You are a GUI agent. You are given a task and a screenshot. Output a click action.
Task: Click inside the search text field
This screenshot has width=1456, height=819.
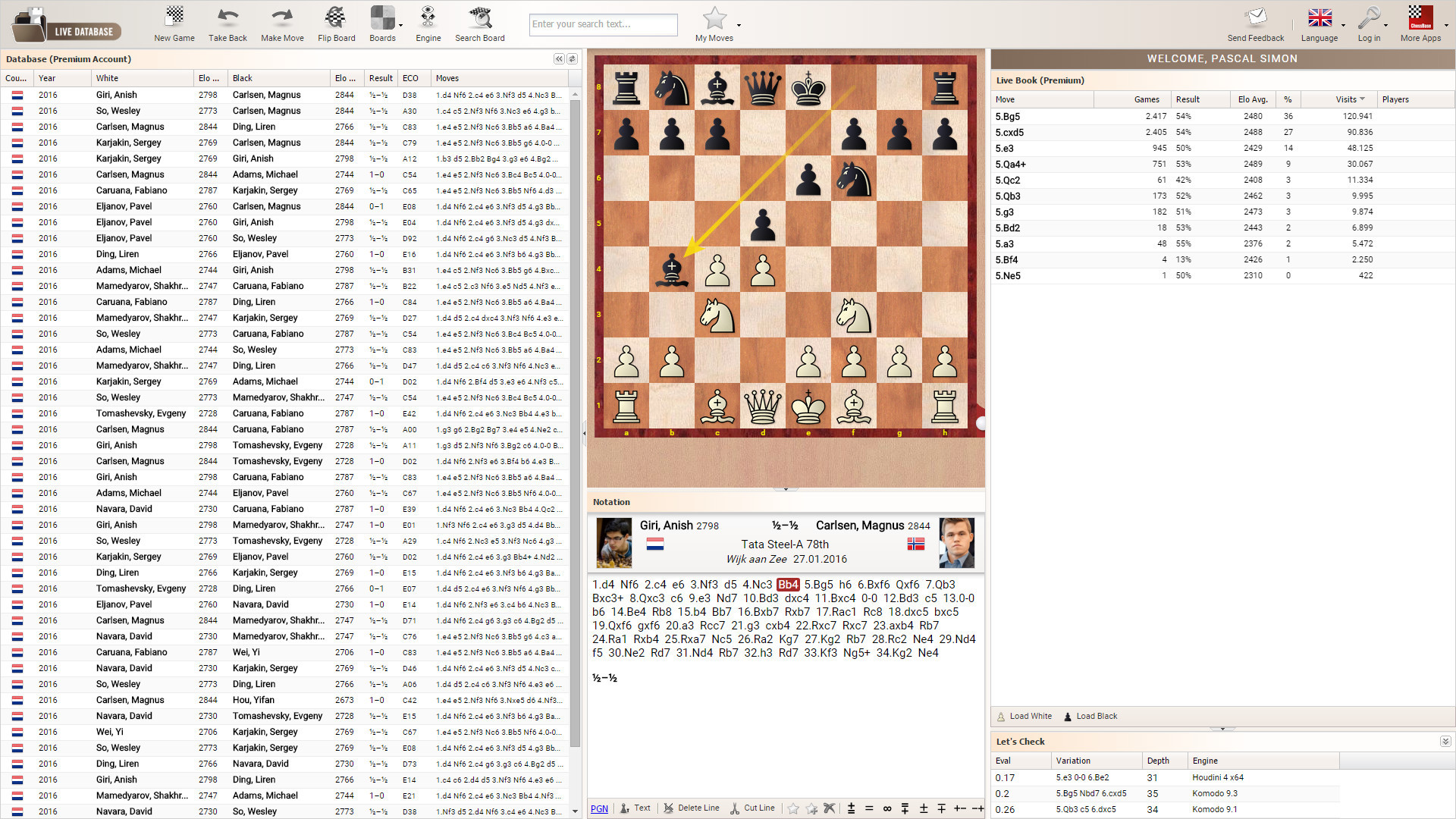(603, 24)
